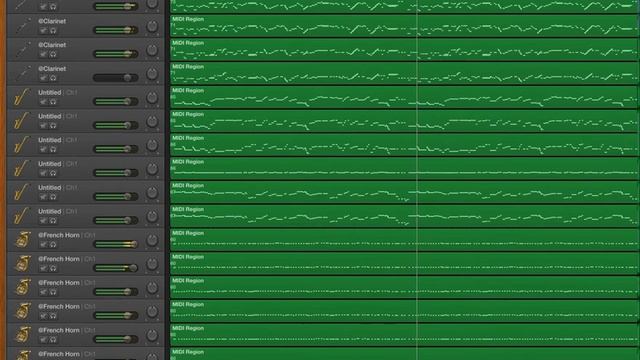The image size is (640, 360).
Task: Solo the fifth Untitled track
Action: point(53,197)
